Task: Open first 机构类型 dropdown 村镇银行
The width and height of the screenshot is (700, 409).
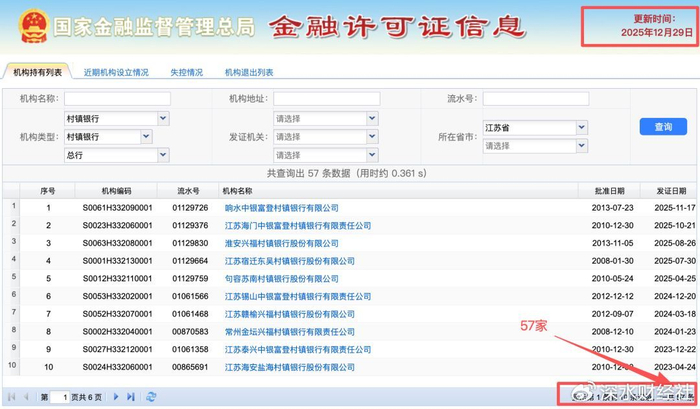Action: pos(163,118)
